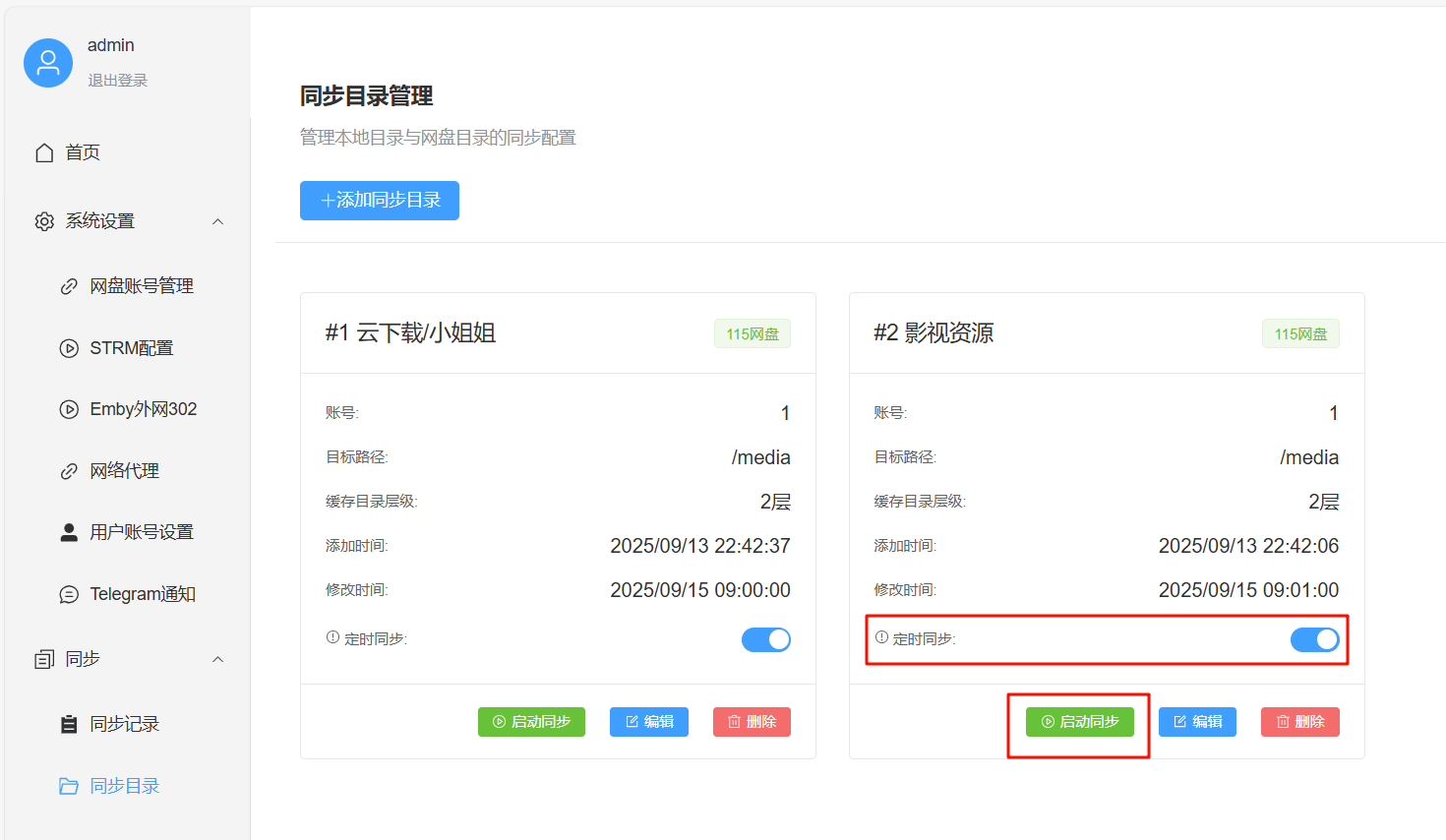The image size is (1446, 840).
Task: Click the link icon beside 网盘账号管理
Action: coord(68,285)
